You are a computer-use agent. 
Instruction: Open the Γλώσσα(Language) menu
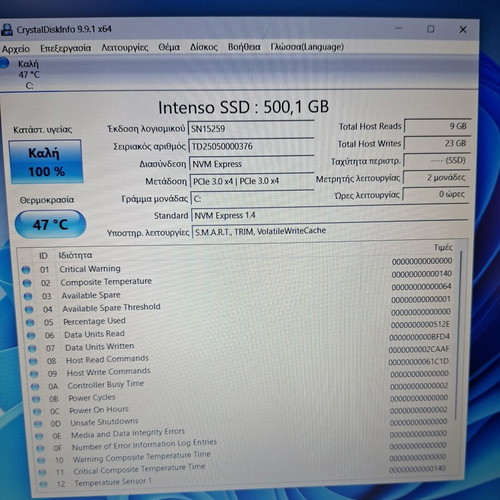pos(307,47)
